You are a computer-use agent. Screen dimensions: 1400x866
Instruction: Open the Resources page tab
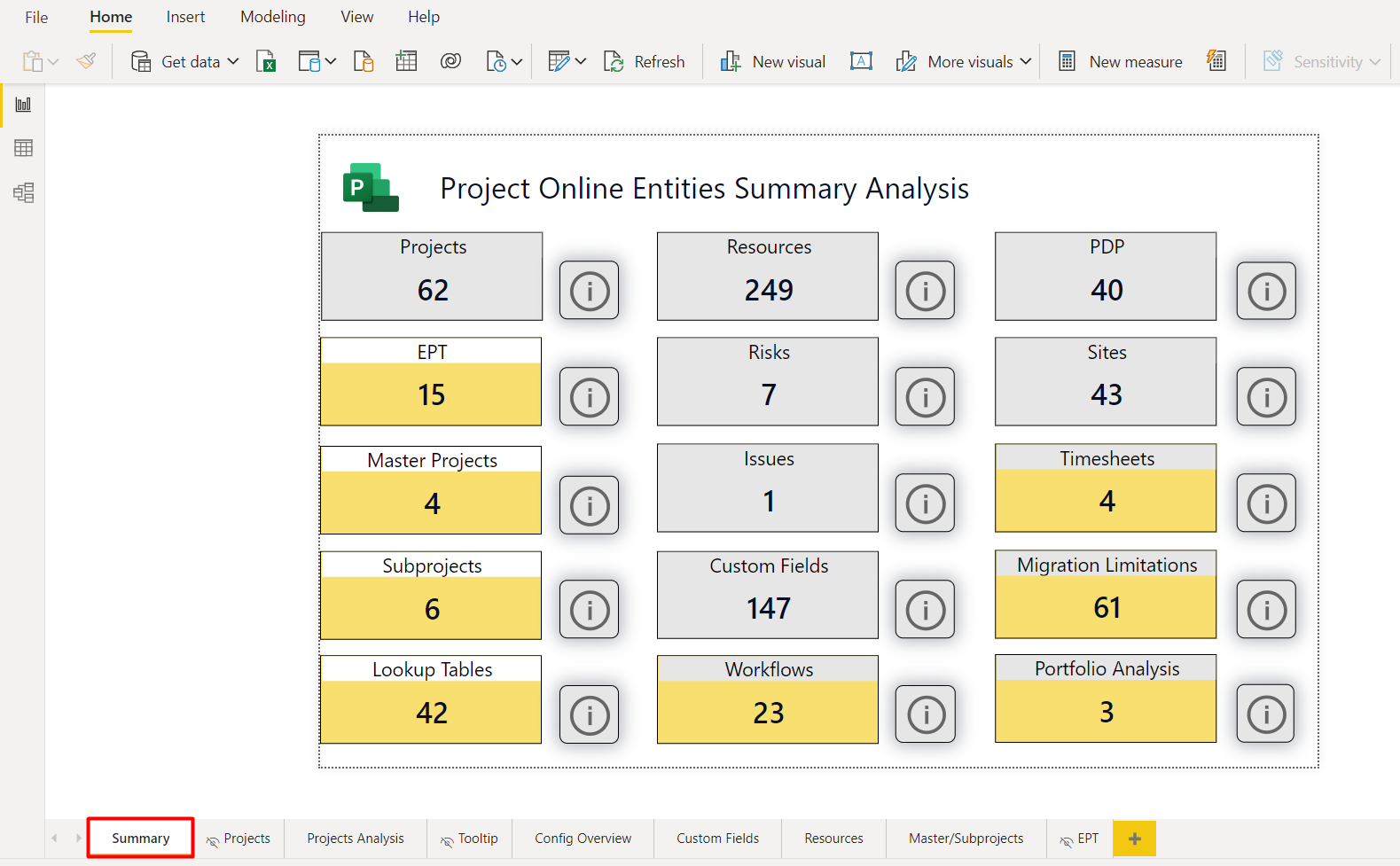(834, 839)
